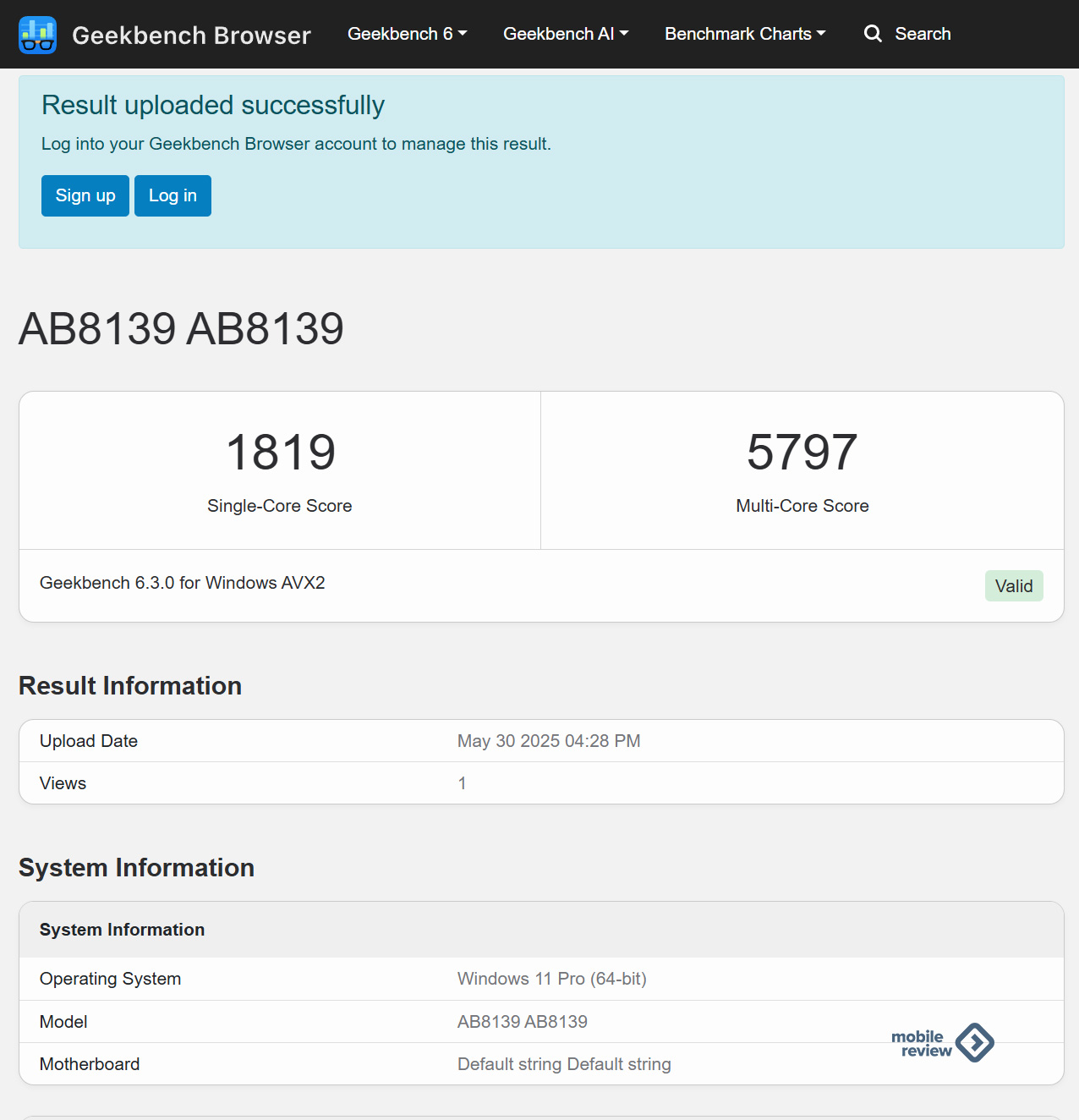Click the AB8139 AB8139 page heading
The width and height of the screenshot is (1079, 1120).
pyautogui.click(x=181, y=329)
